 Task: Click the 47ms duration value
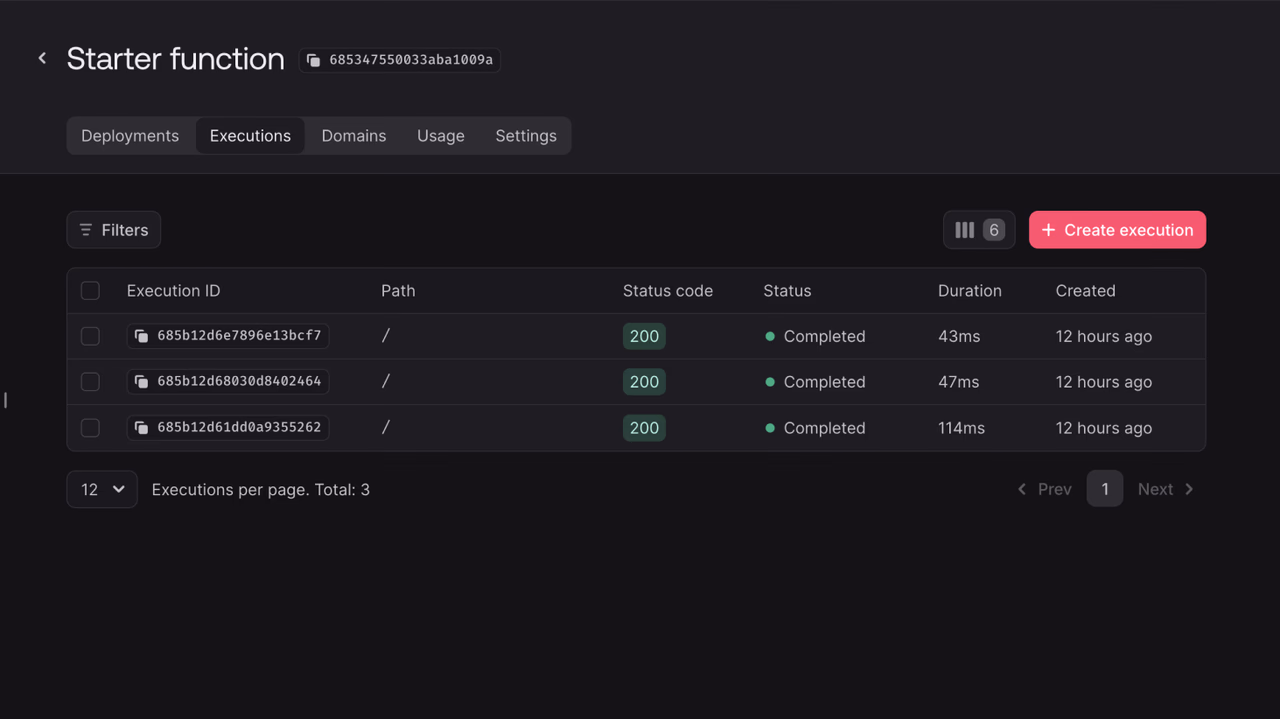click(x=959, y=382)
